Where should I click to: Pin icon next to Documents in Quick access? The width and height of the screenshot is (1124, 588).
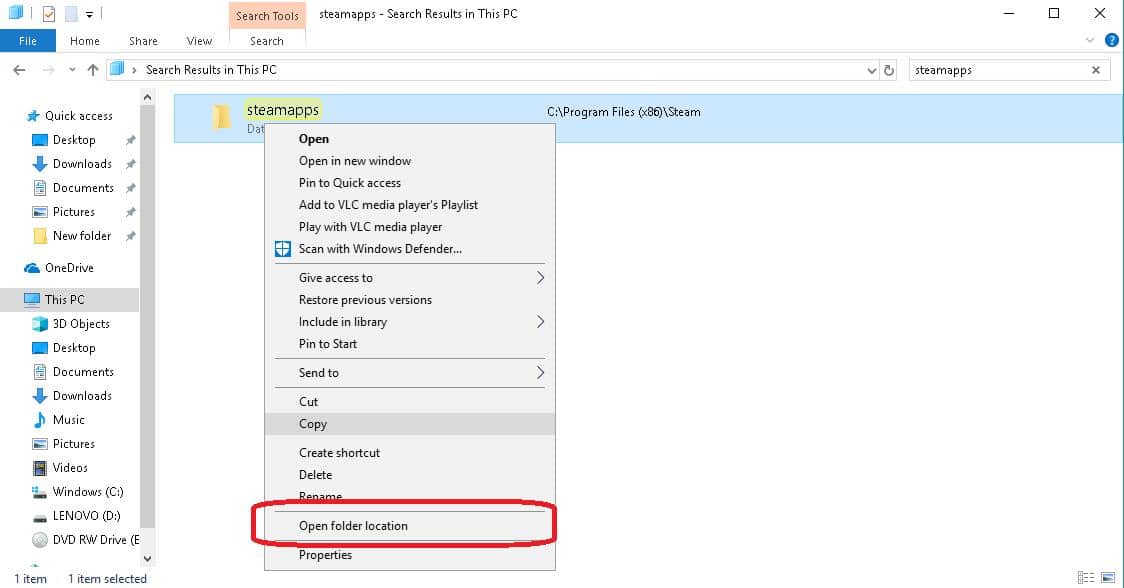click(x=130, y=189)
